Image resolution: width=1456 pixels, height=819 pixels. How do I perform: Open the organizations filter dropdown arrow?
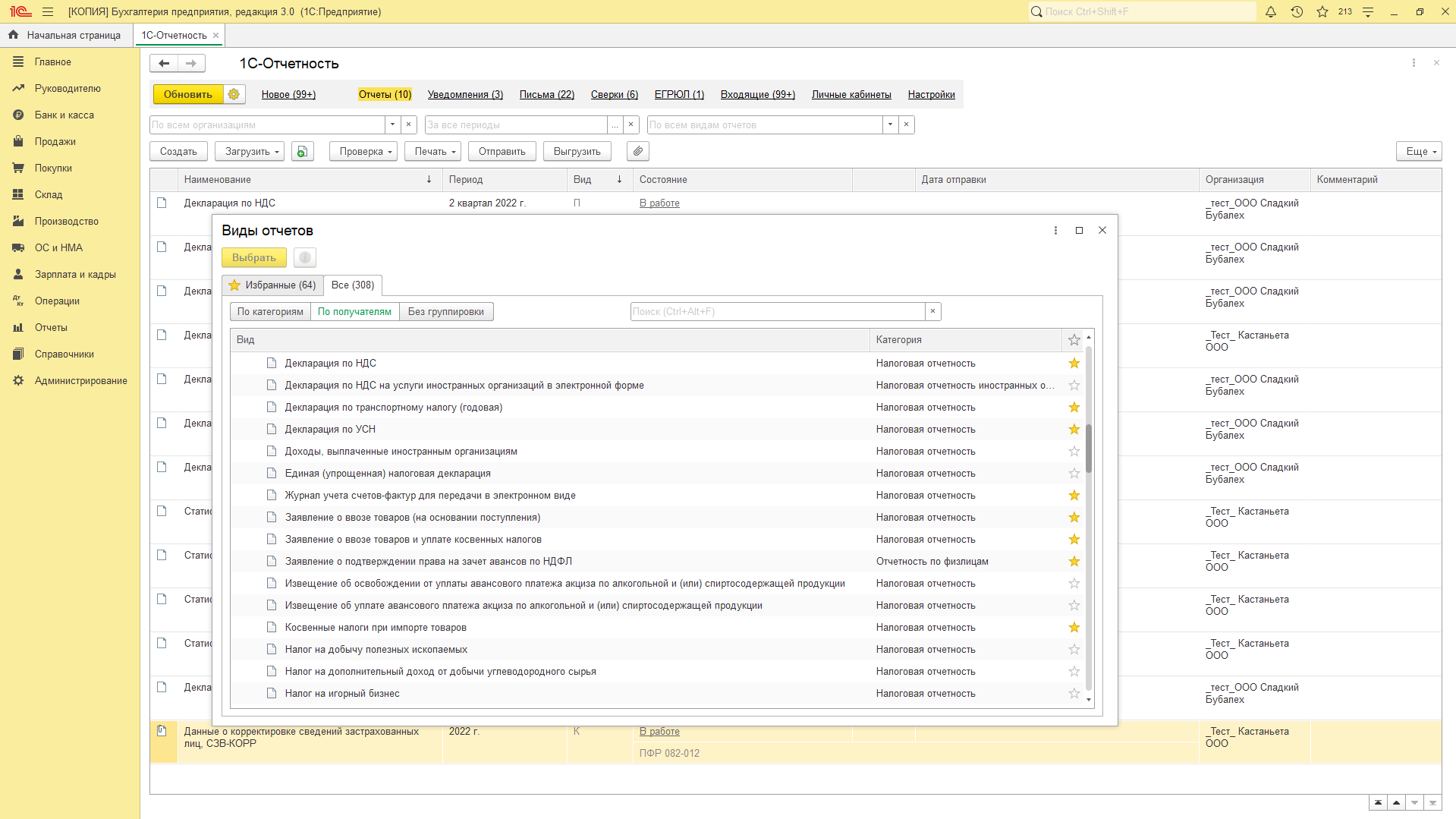392,125
